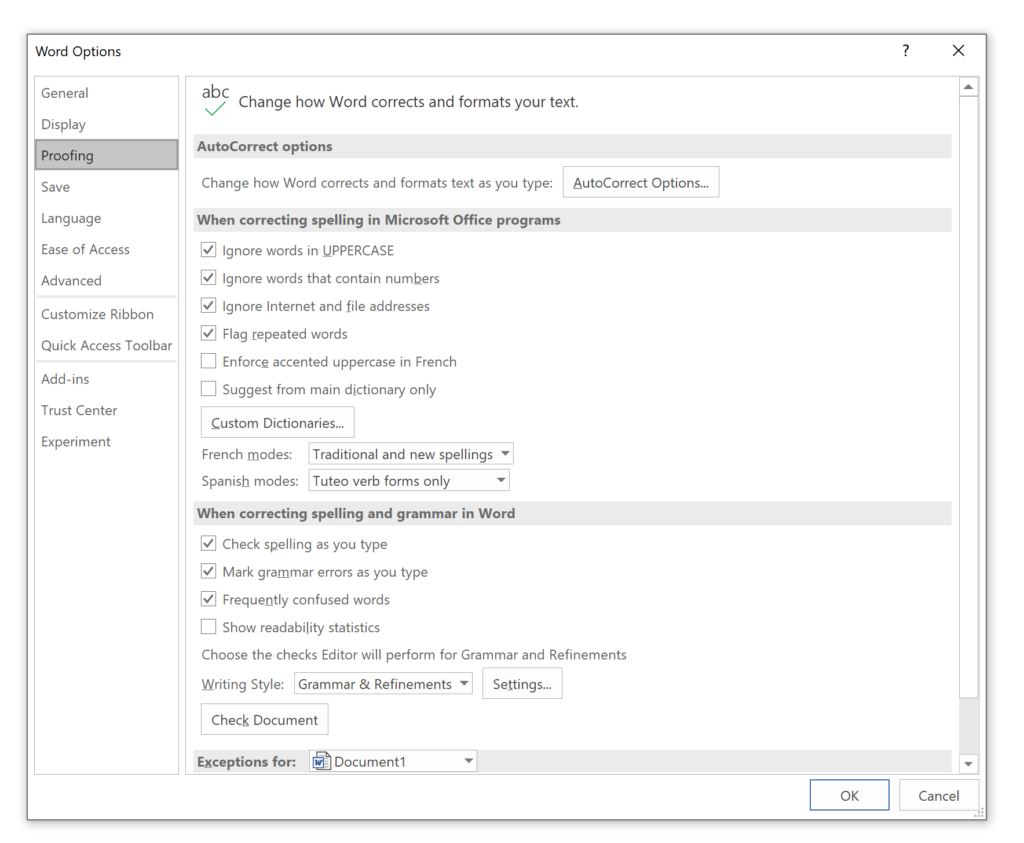Open the Spanish modes dropdown
The image size is (1024, 843).
[x=499, y=480]
